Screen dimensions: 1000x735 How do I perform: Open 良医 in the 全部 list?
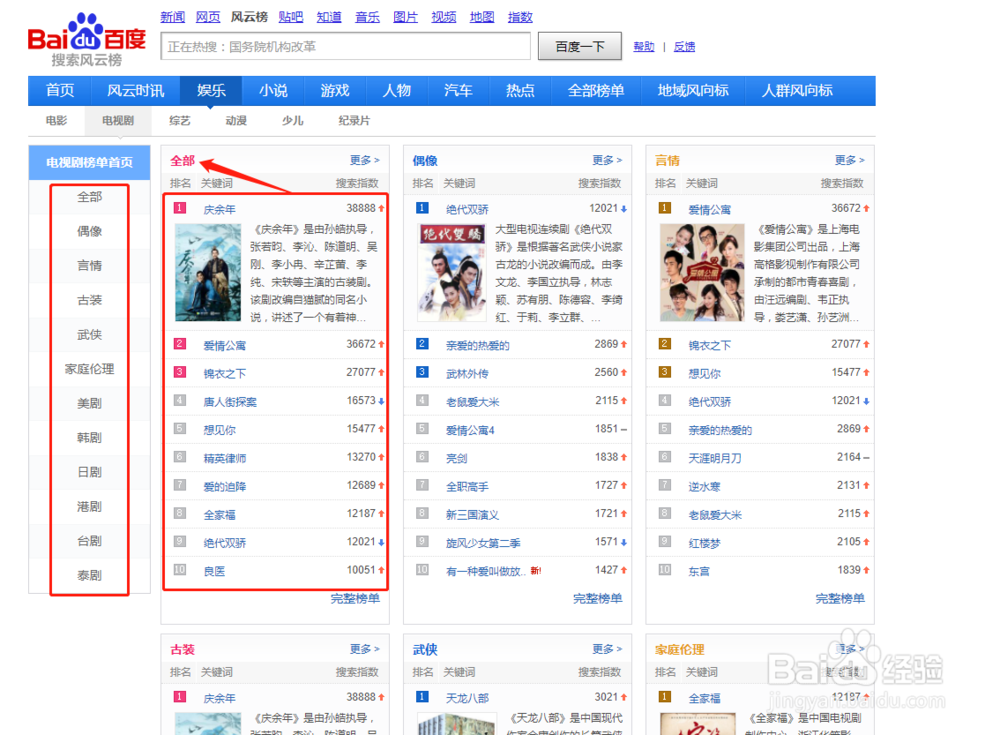(214, 572)
